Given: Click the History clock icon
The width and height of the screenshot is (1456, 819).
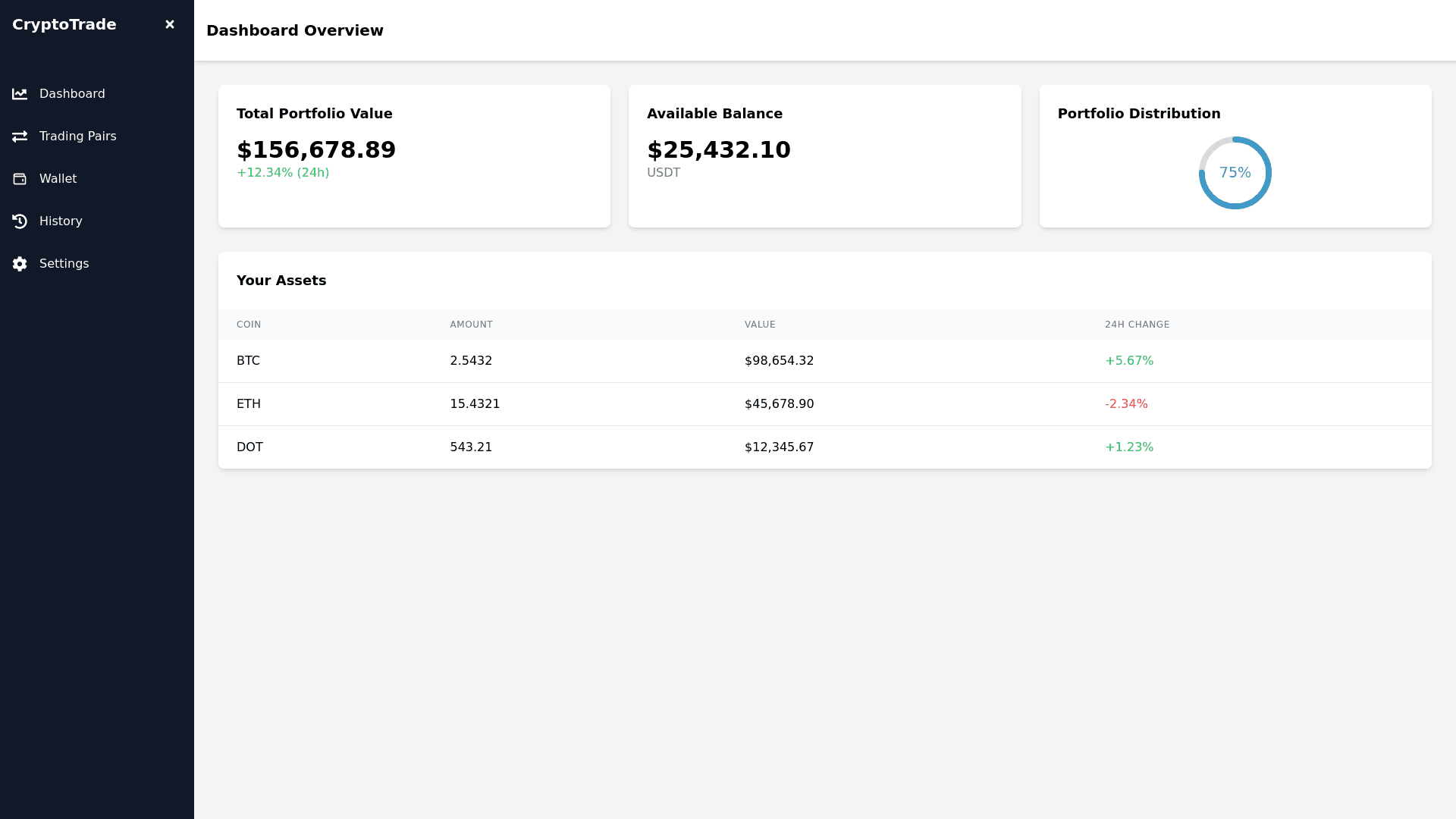Looking at the screenshot, I should [x=20, y=221].
